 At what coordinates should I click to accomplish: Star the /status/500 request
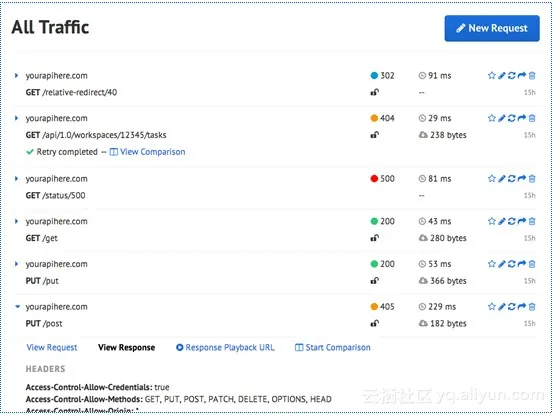491,179
